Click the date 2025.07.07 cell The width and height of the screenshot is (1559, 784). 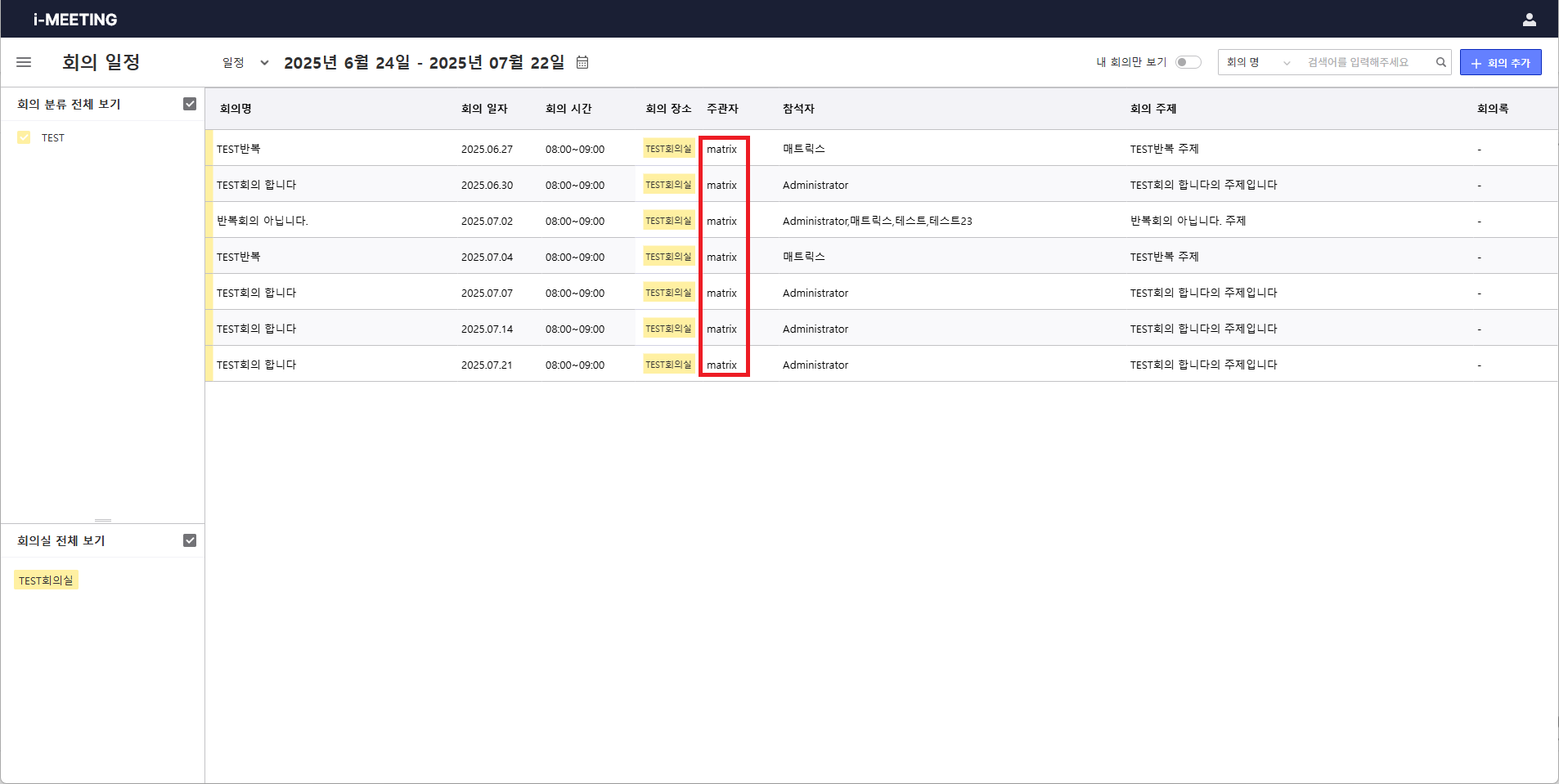click(x=487, y=293)
